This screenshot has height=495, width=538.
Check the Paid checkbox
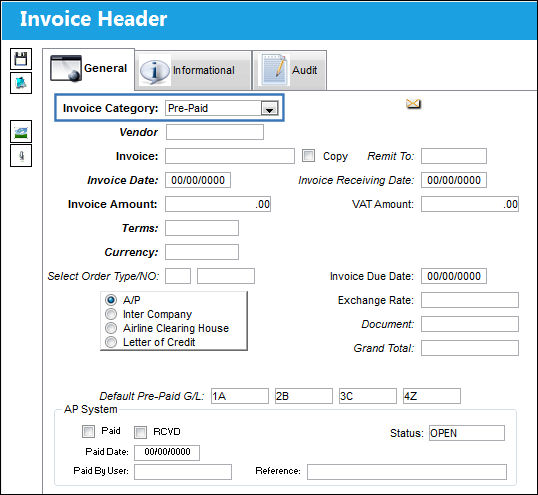[x=88, y=431]
